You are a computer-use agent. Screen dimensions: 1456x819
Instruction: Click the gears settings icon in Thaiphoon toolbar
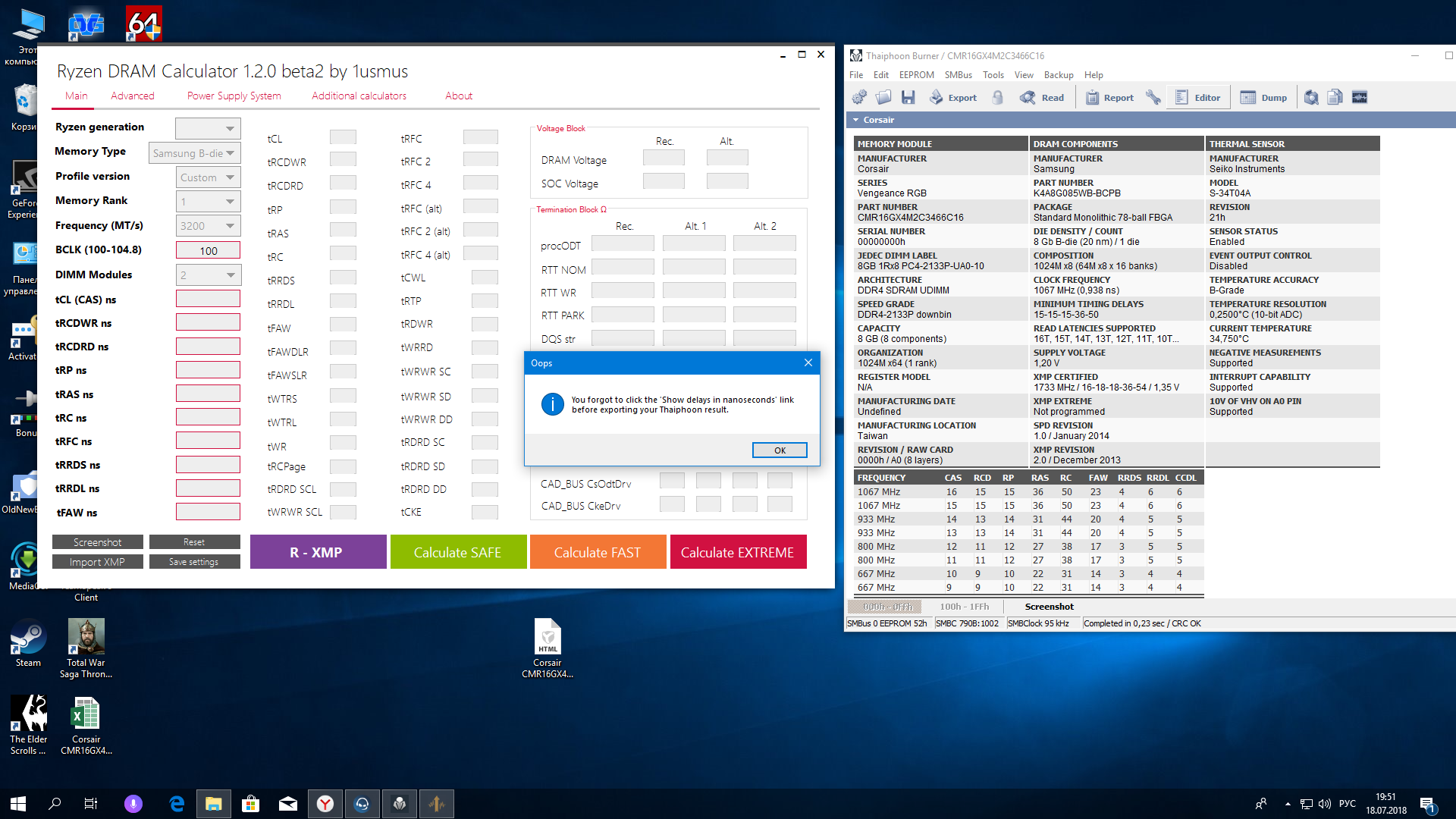(859, 97)
